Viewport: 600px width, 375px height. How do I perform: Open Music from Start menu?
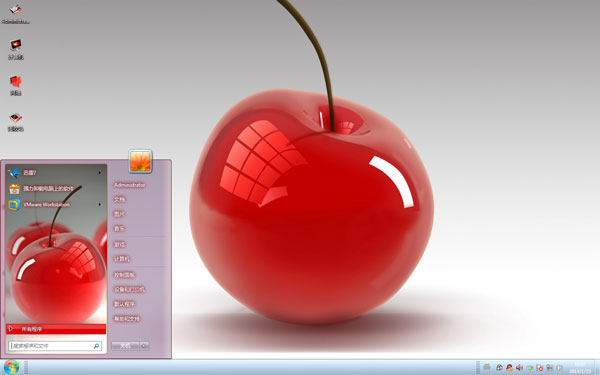click(x=119, y=228)
